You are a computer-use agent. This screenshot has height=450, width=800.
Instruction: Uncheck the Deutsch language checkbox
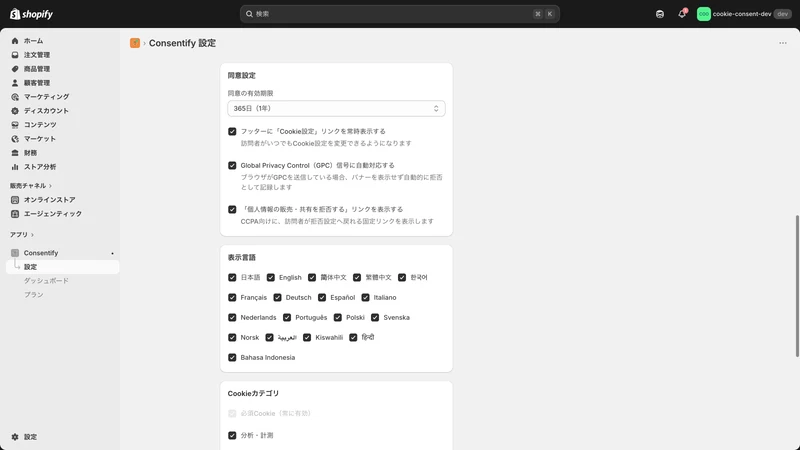277,297
